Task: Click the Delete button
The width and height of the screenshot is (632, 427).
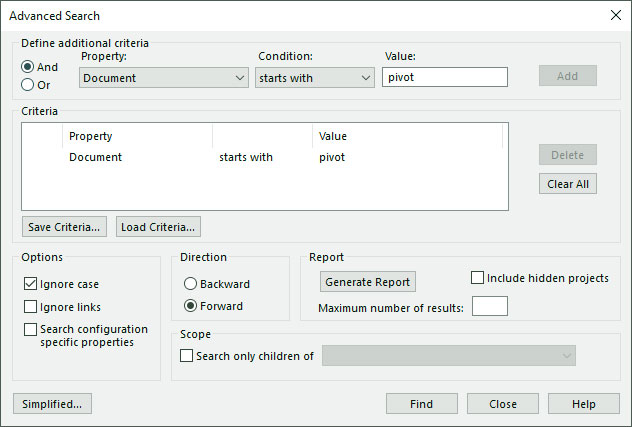Action: click(568, 155)
